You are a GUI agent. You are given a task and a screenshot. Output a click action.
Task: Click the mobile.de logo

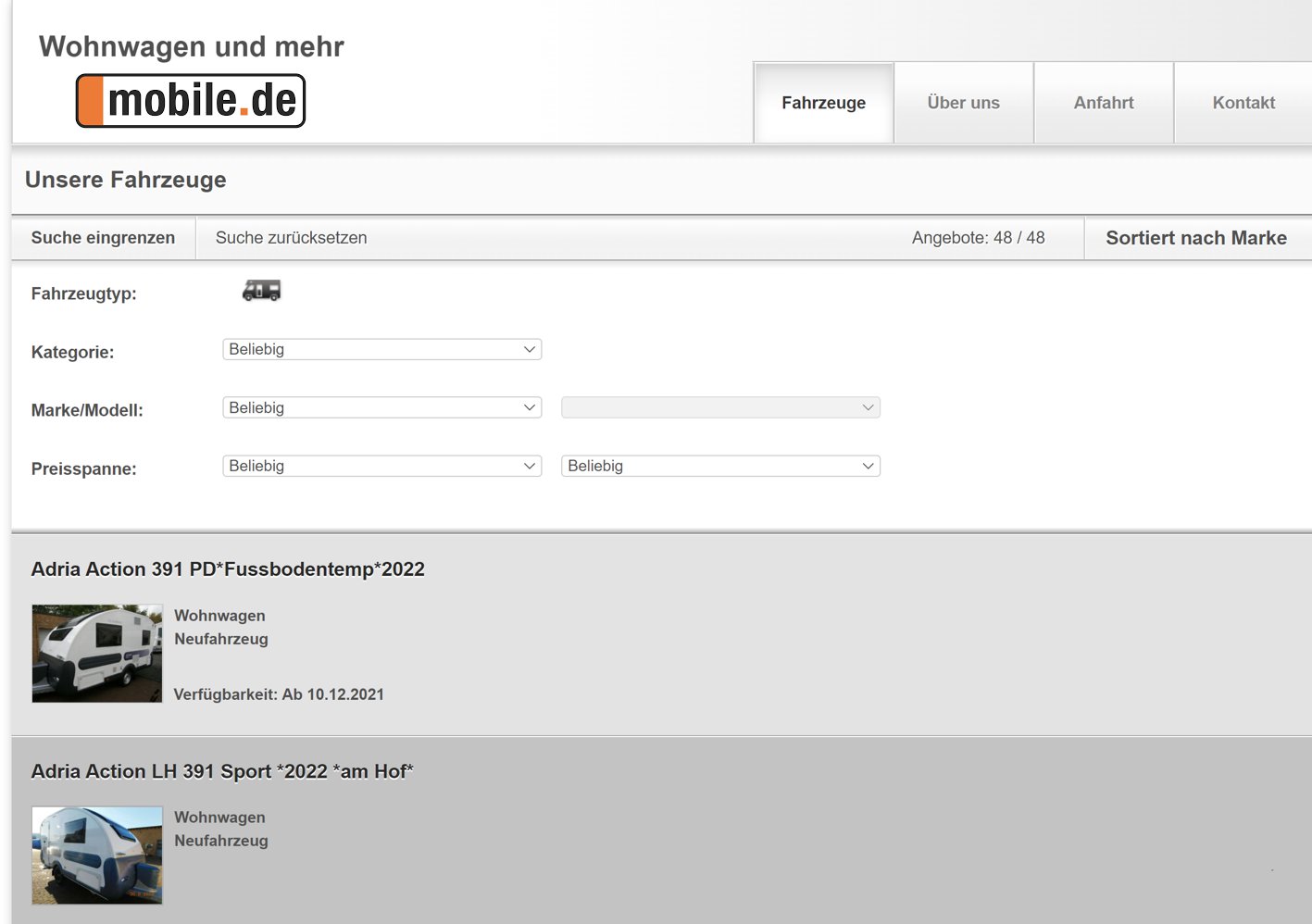[191, 100]
